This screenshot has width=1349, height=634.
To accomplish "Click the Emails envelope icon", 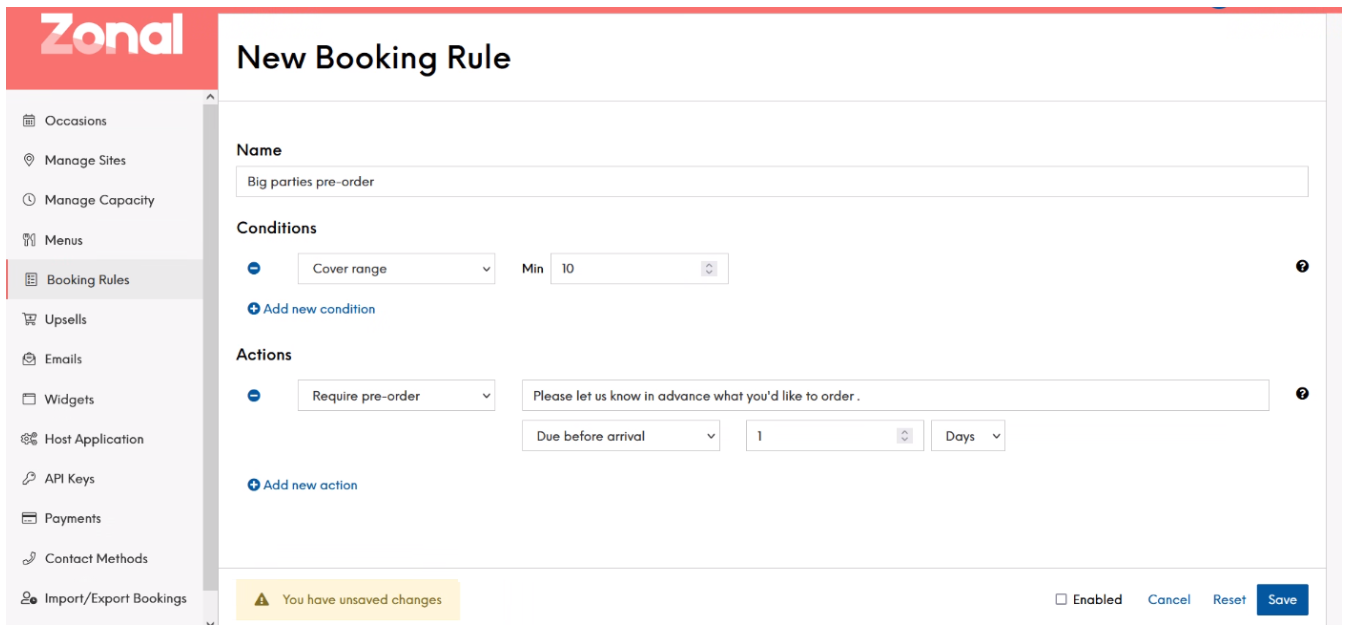I will pos(29,359).
